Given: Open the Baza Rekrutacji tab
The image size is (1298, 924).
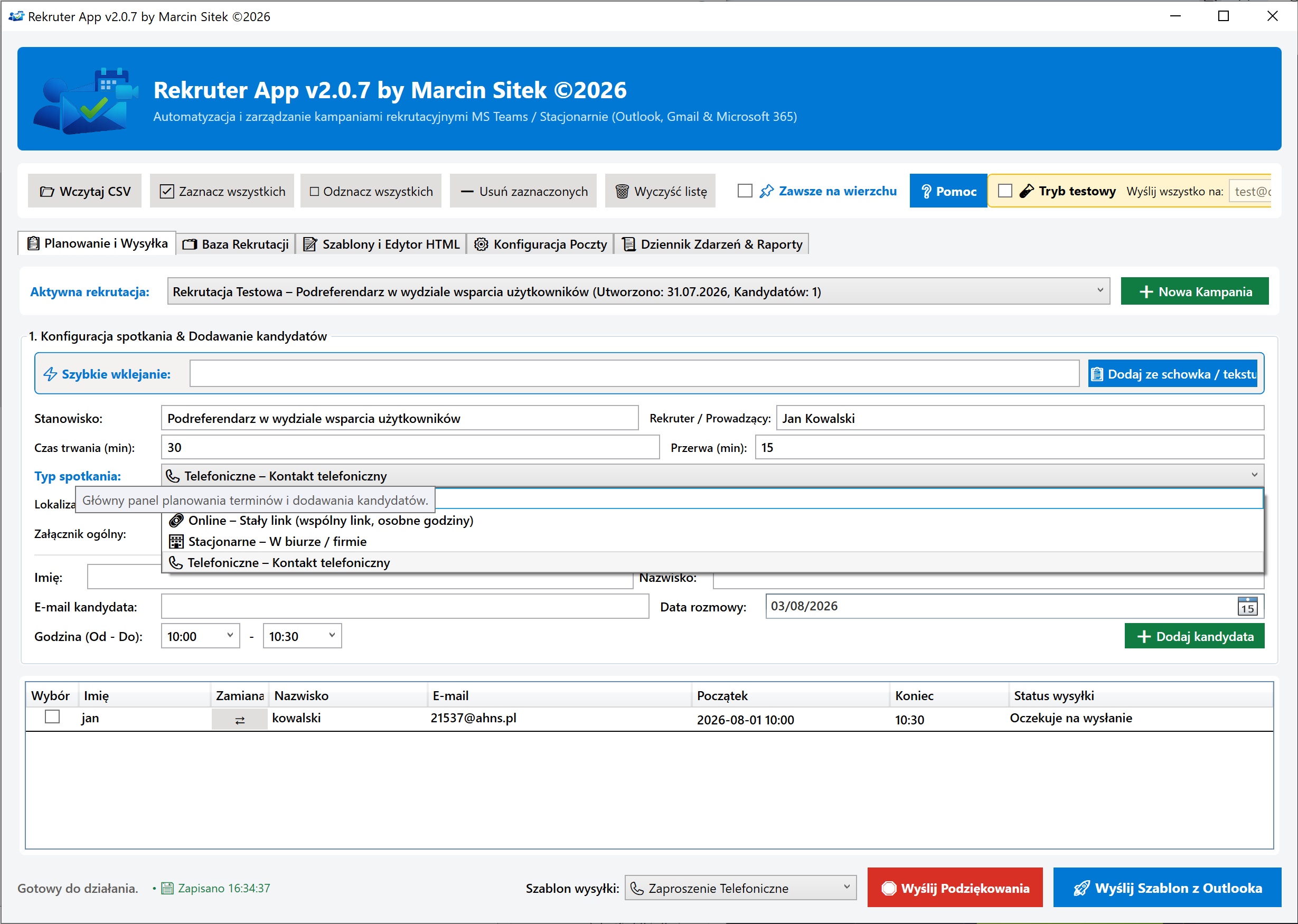Looking at the screenshot, I should pyautogui.click(x=236, y=244).
